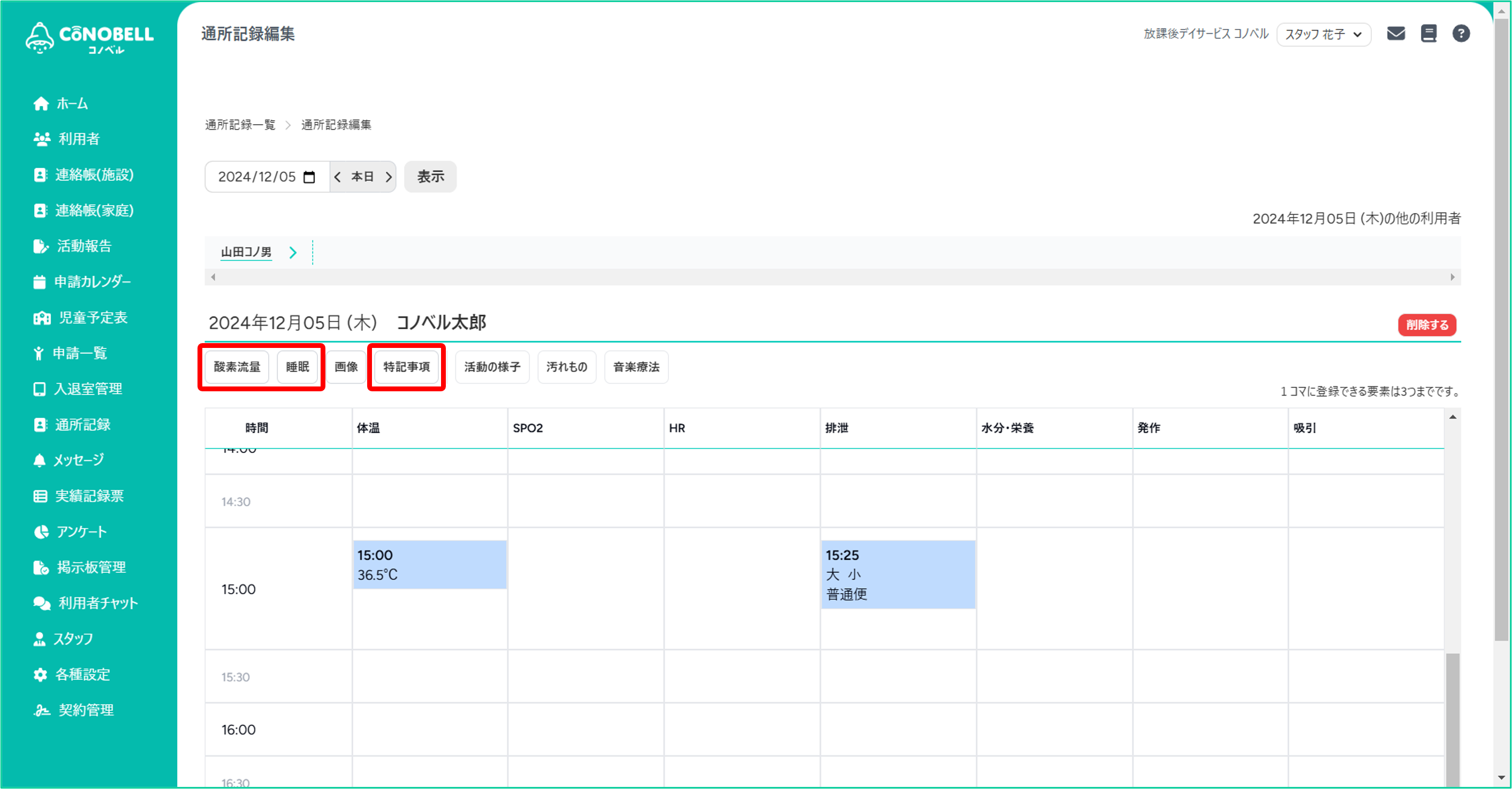
Task: Open 契約管理 in the sidebar
Action: tap(86, 710)
